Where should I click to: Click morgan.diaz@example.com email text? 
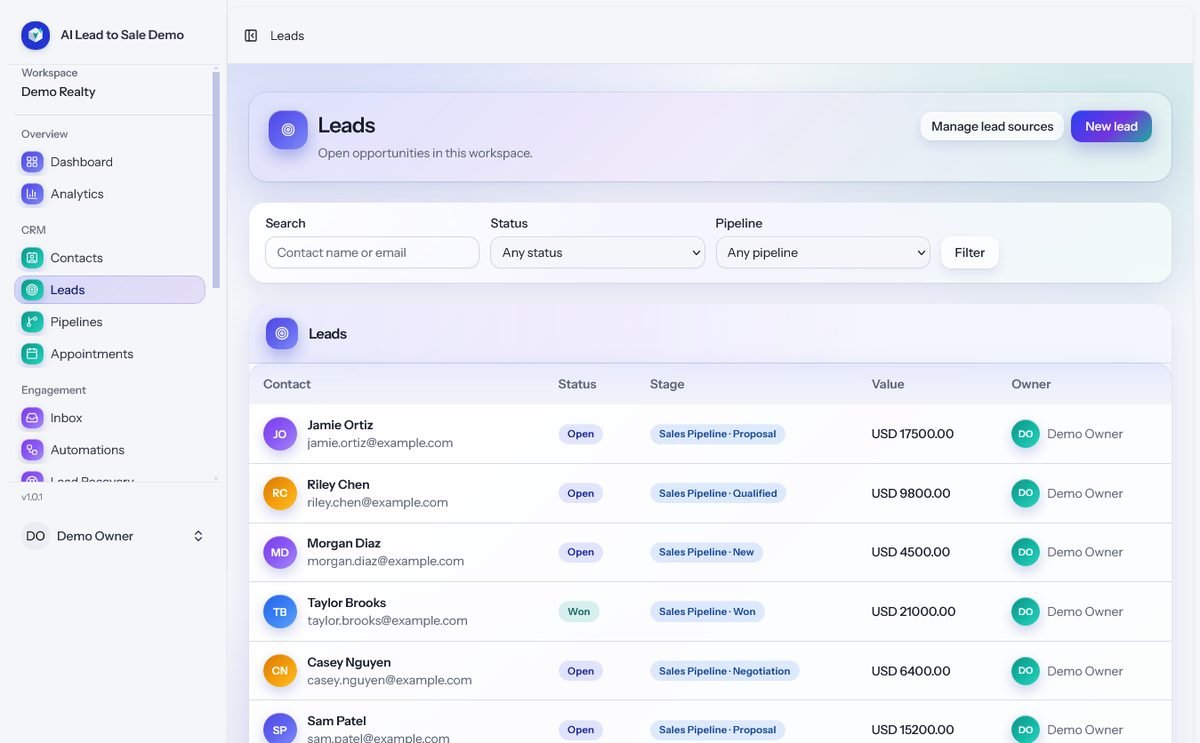[385, 561]
